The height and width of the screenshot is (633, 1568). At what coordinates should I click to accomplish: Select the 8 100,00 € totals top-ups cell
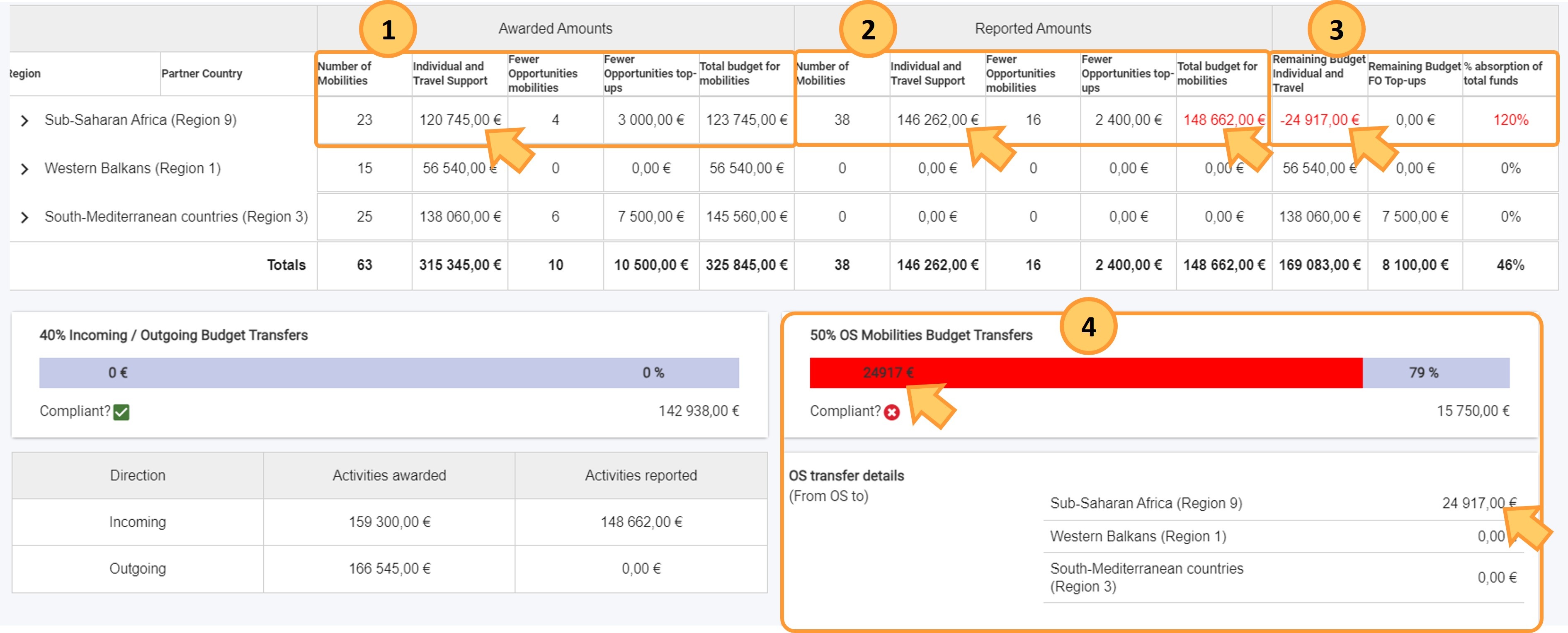pos(1415,265)
